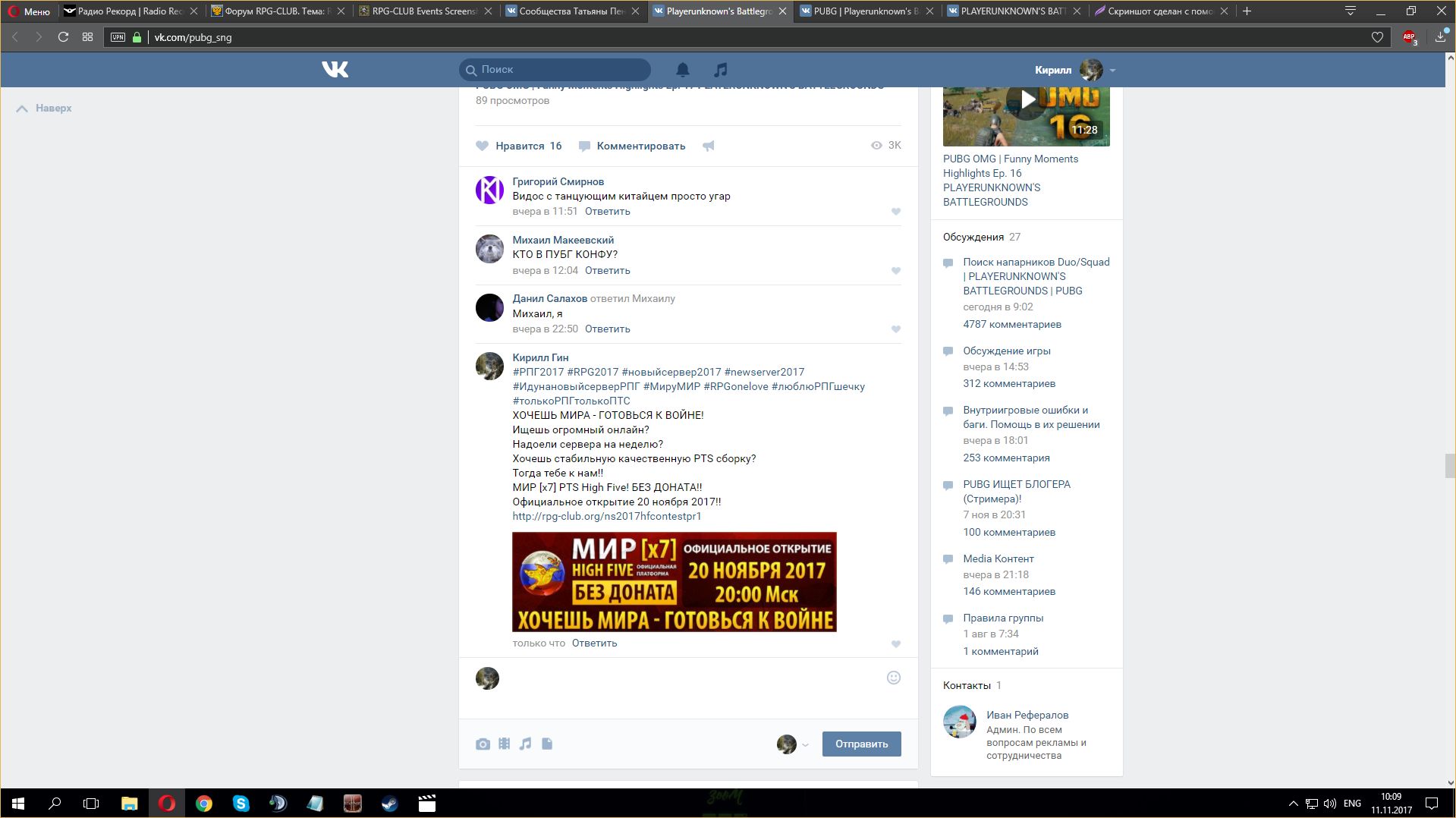Open the VK music player icon
Viewport: 1456px width, 818px height.
click(720, 70)
